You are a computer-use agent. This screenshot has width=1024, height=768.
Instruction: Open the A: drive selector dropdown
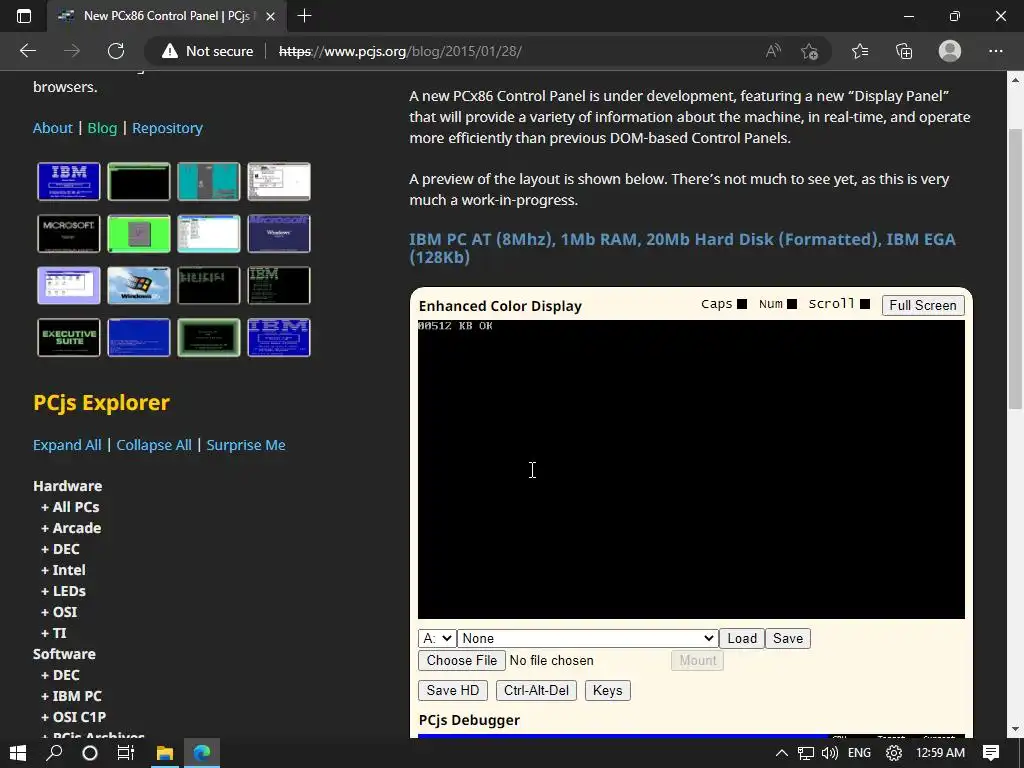(x=437, y=638)
